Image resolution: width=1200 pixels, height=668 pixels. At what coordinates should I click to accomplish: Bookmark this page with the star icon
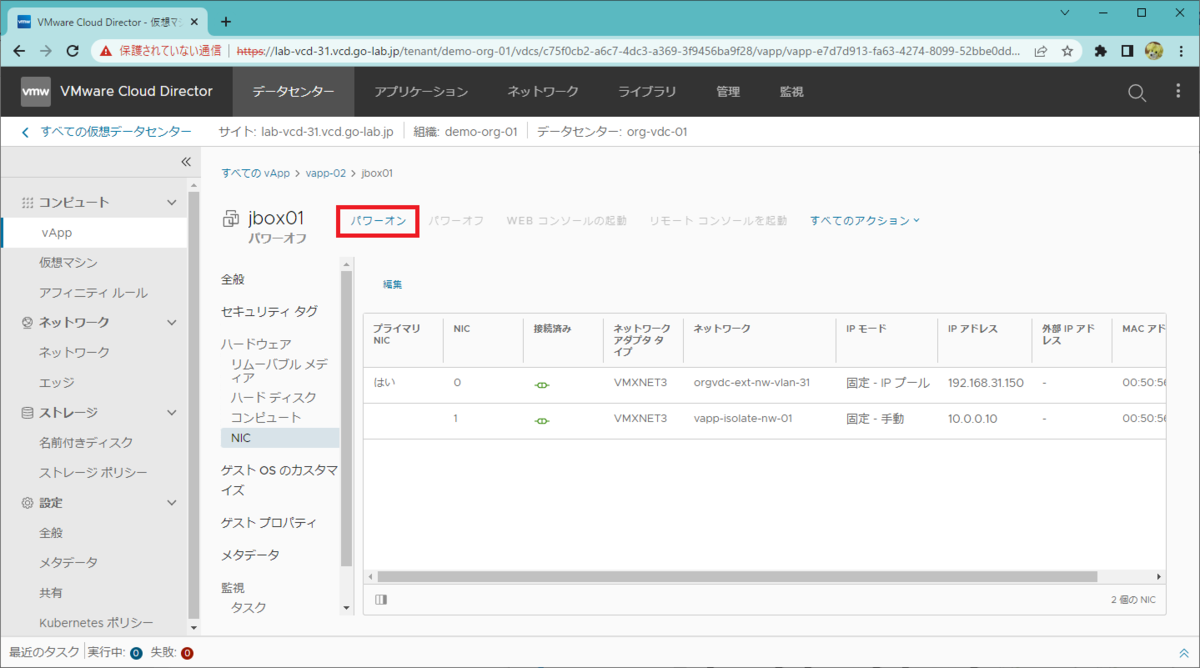click(x=1067, y=50)
